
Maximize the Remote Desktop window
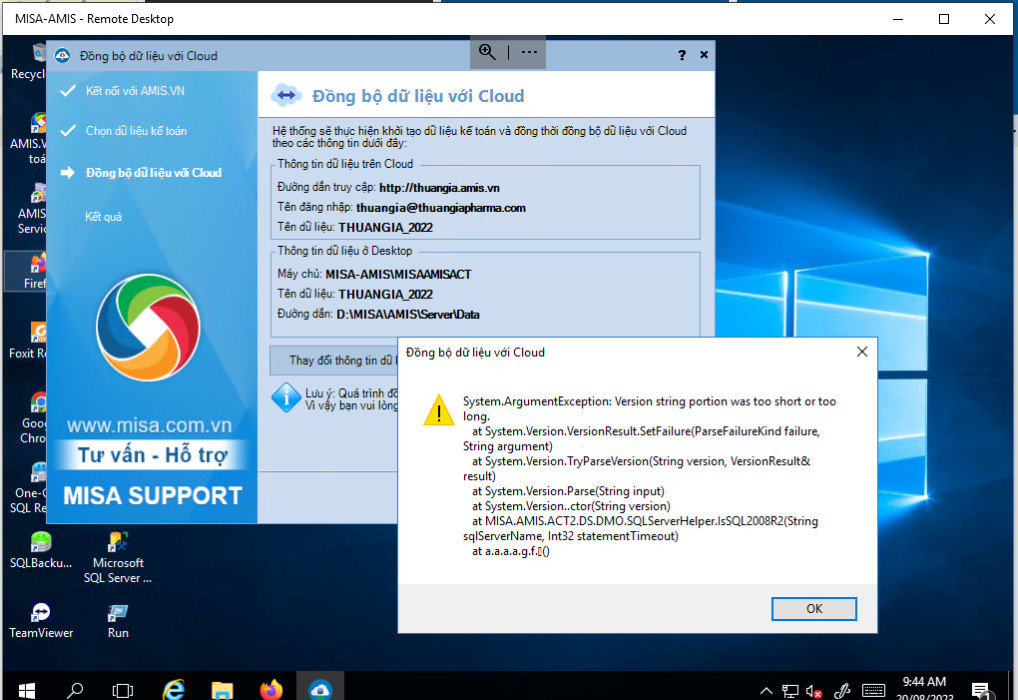point(944,19)
